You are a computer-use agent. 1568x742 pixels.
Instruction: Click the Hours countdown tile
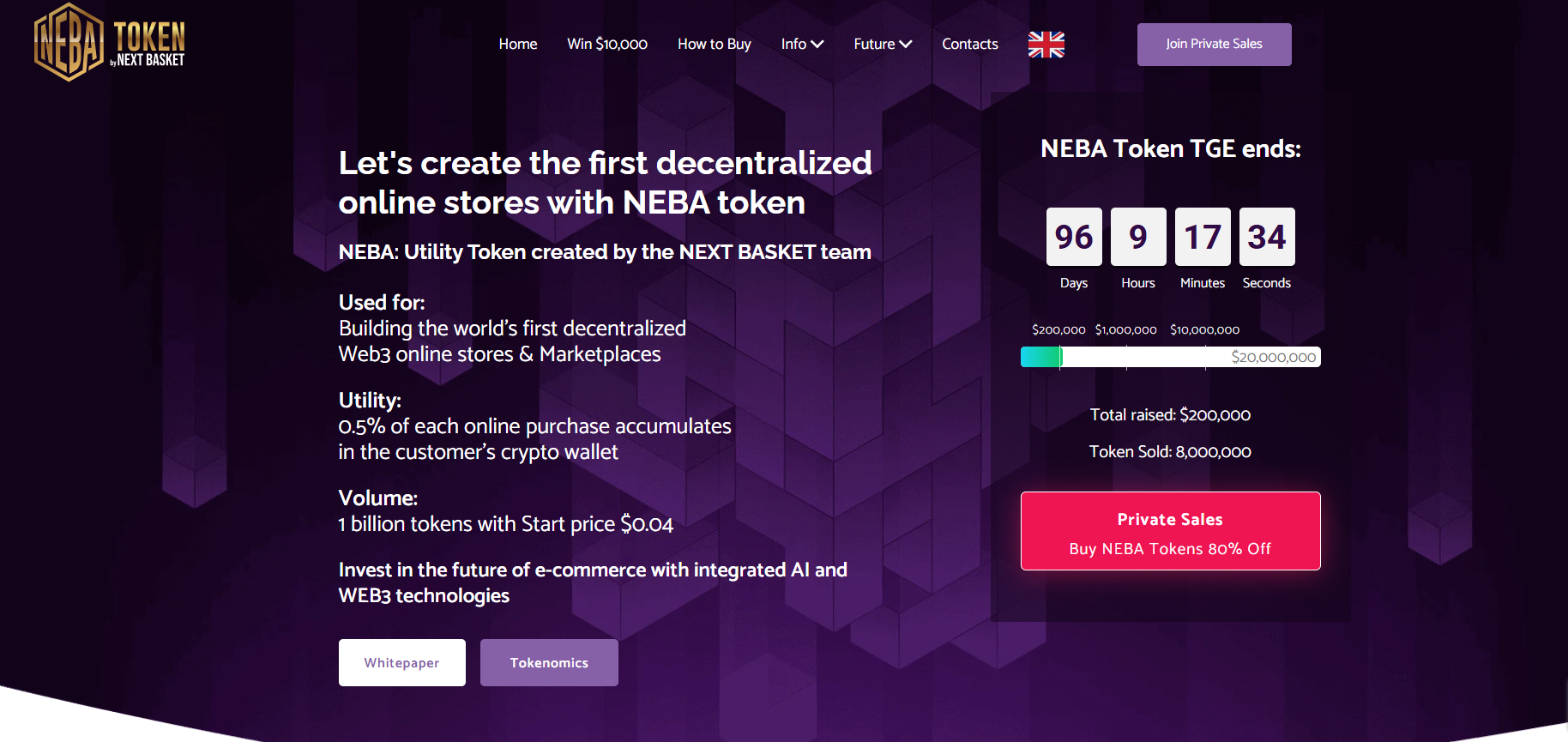coord(1138,237)
